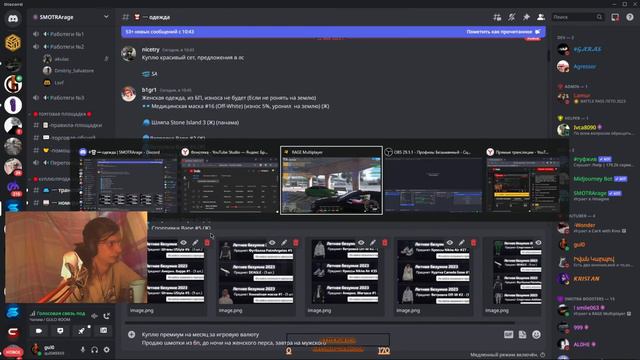Open Discord home direct messages icon
This screenshot has width=640, height=360.
point(13,19)
